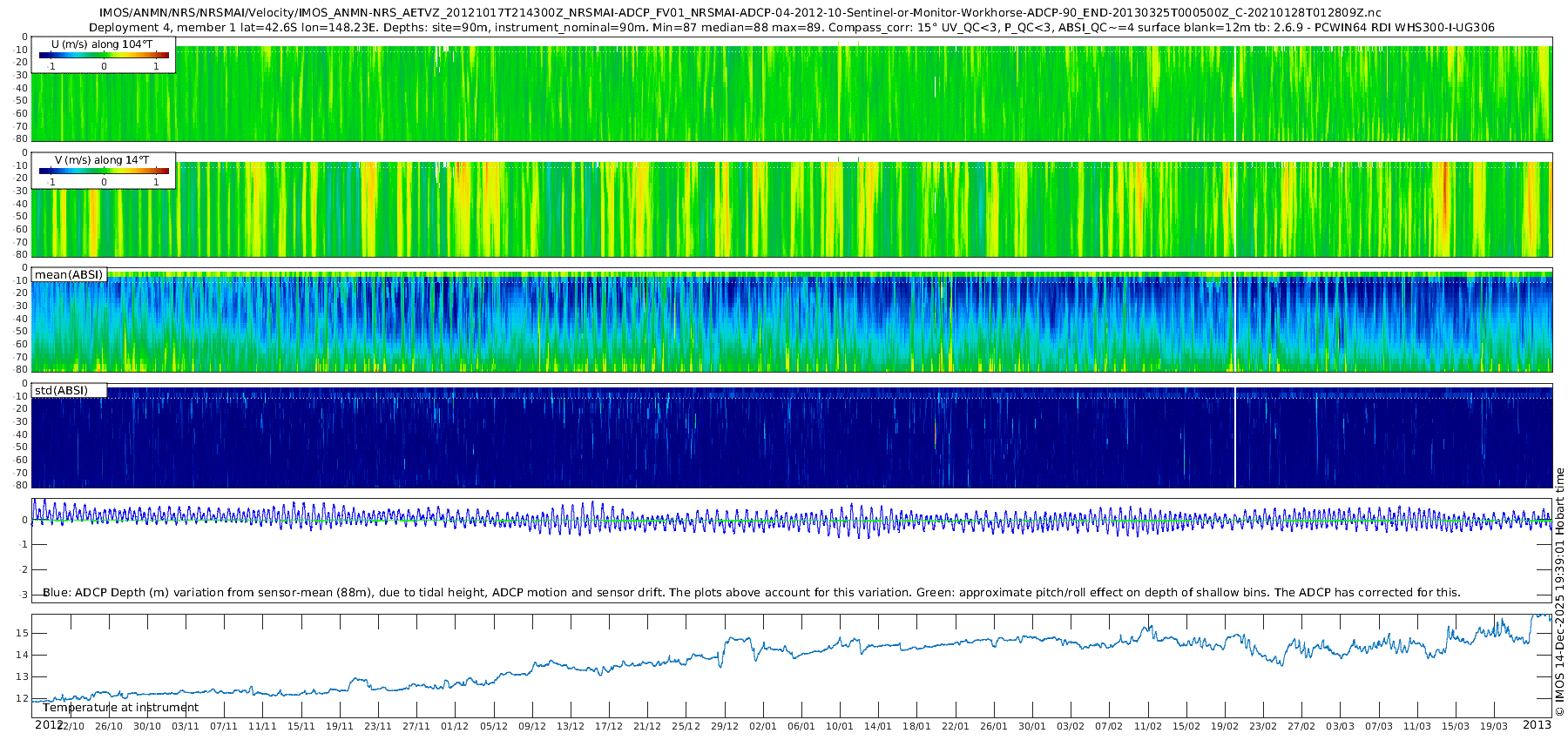Screen dimensions: 1568x740
Task: Click the white data gap in mean(ABSI) panel
Action: pos(1235,322)
